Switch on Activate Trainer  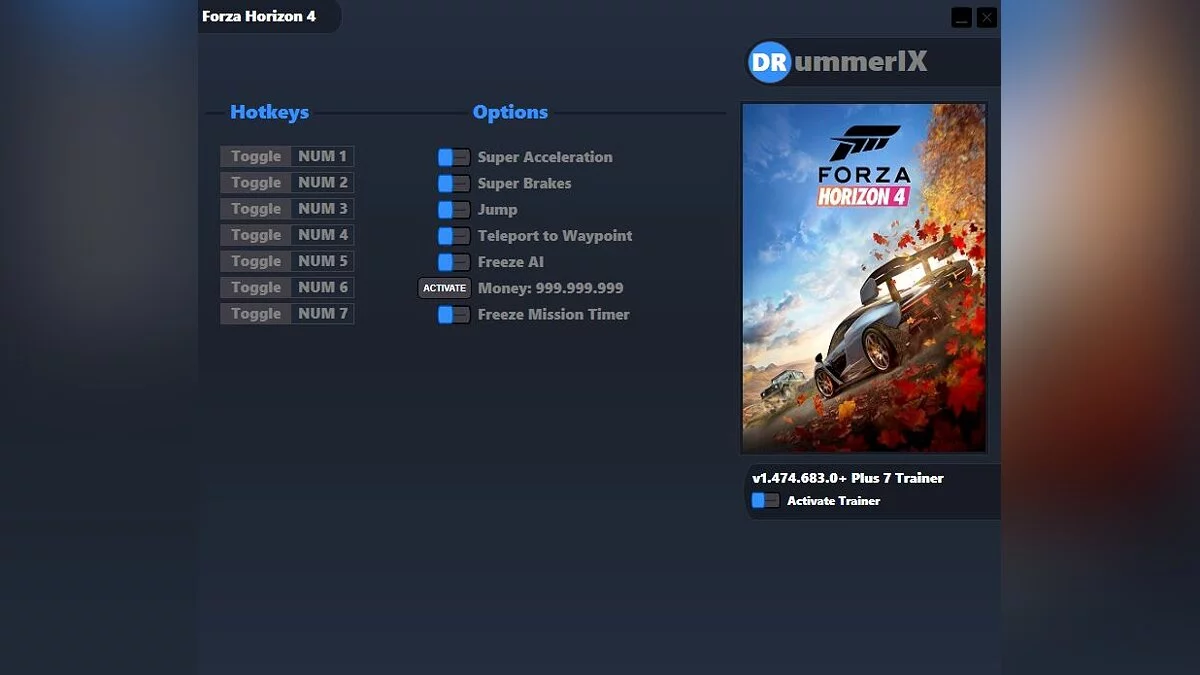point(766,499)
